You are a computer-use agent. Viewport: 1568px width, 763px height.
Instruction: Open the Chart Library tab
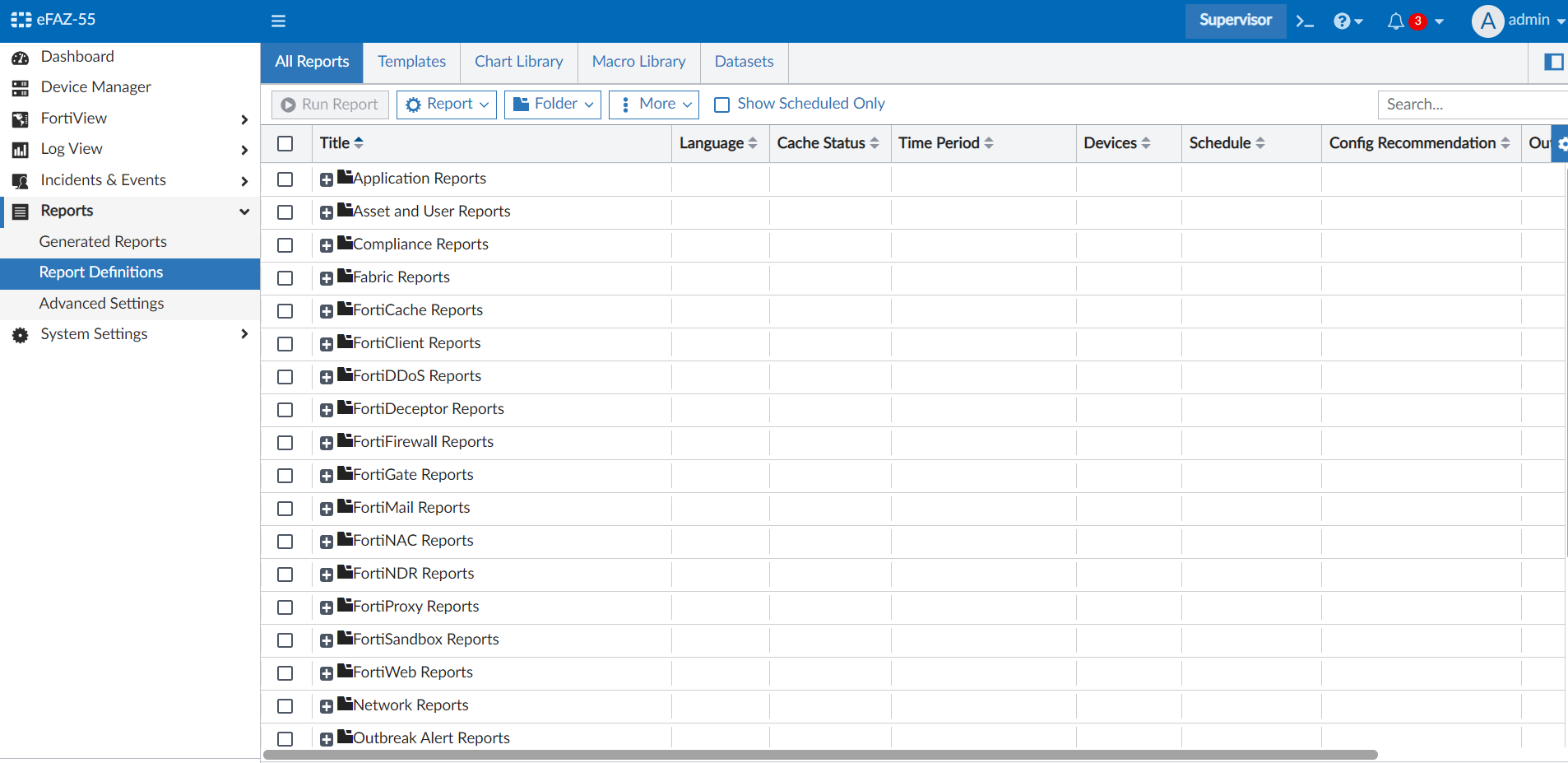coord(517,62)
